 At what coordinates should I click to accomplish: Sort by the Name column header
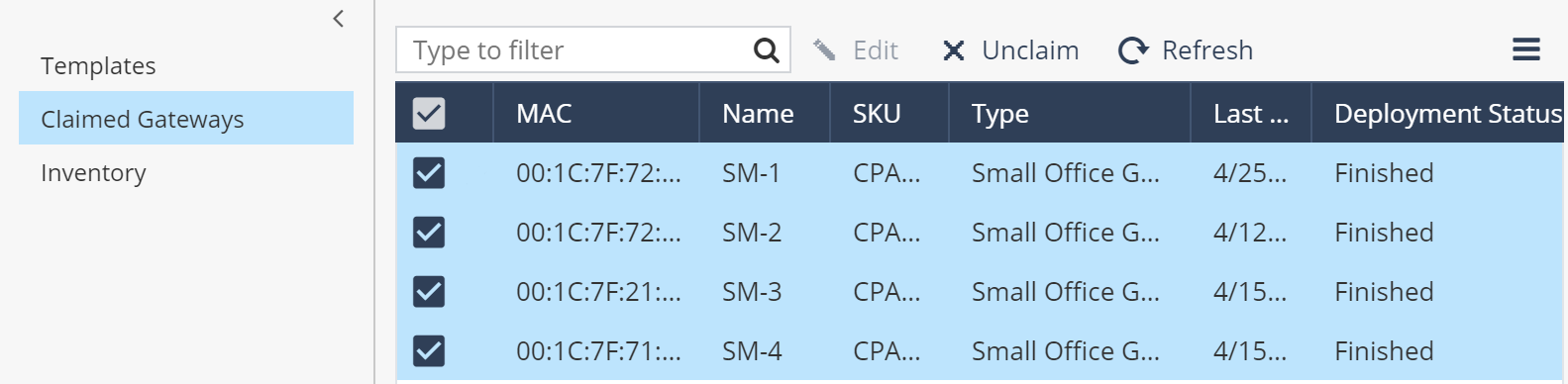764,114
